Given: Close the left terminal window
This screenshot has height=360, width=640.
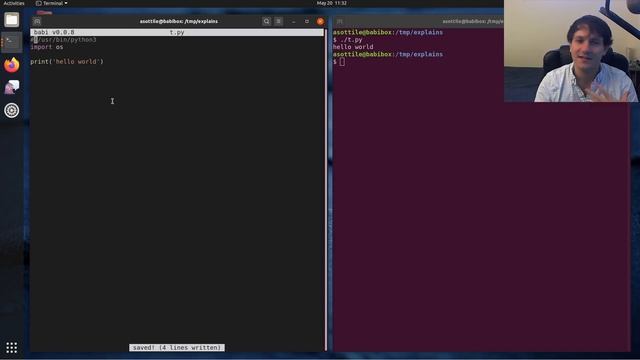Looking at the screenshot, I should pyautogui.click(x=320, y=21).
